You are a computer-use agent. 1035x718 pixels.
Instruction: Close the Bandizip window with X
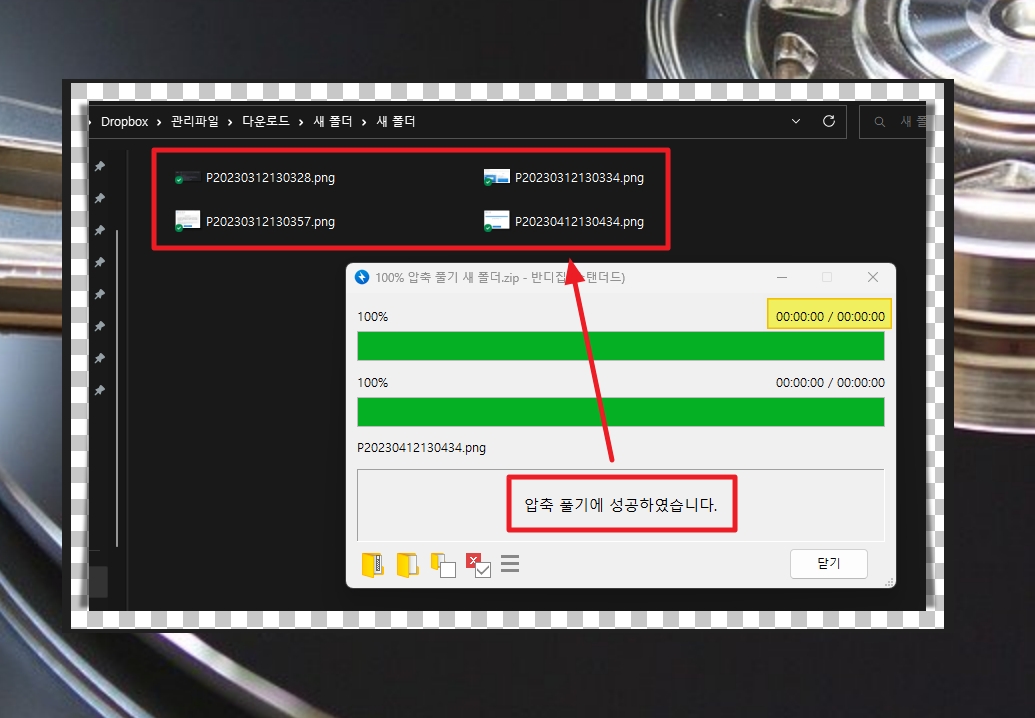click(873, 277)
